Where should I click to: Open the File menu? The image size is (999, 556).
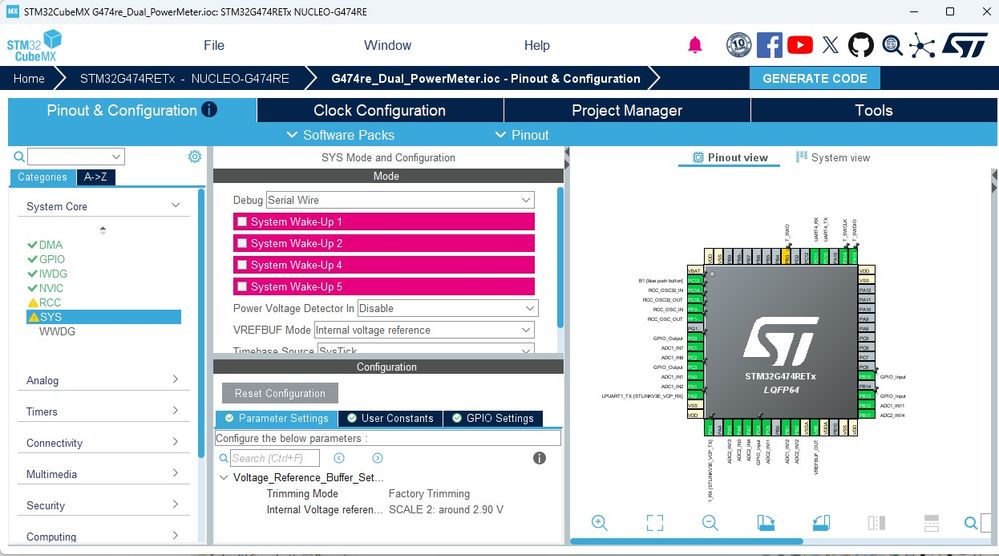click(x=214, y=45)
